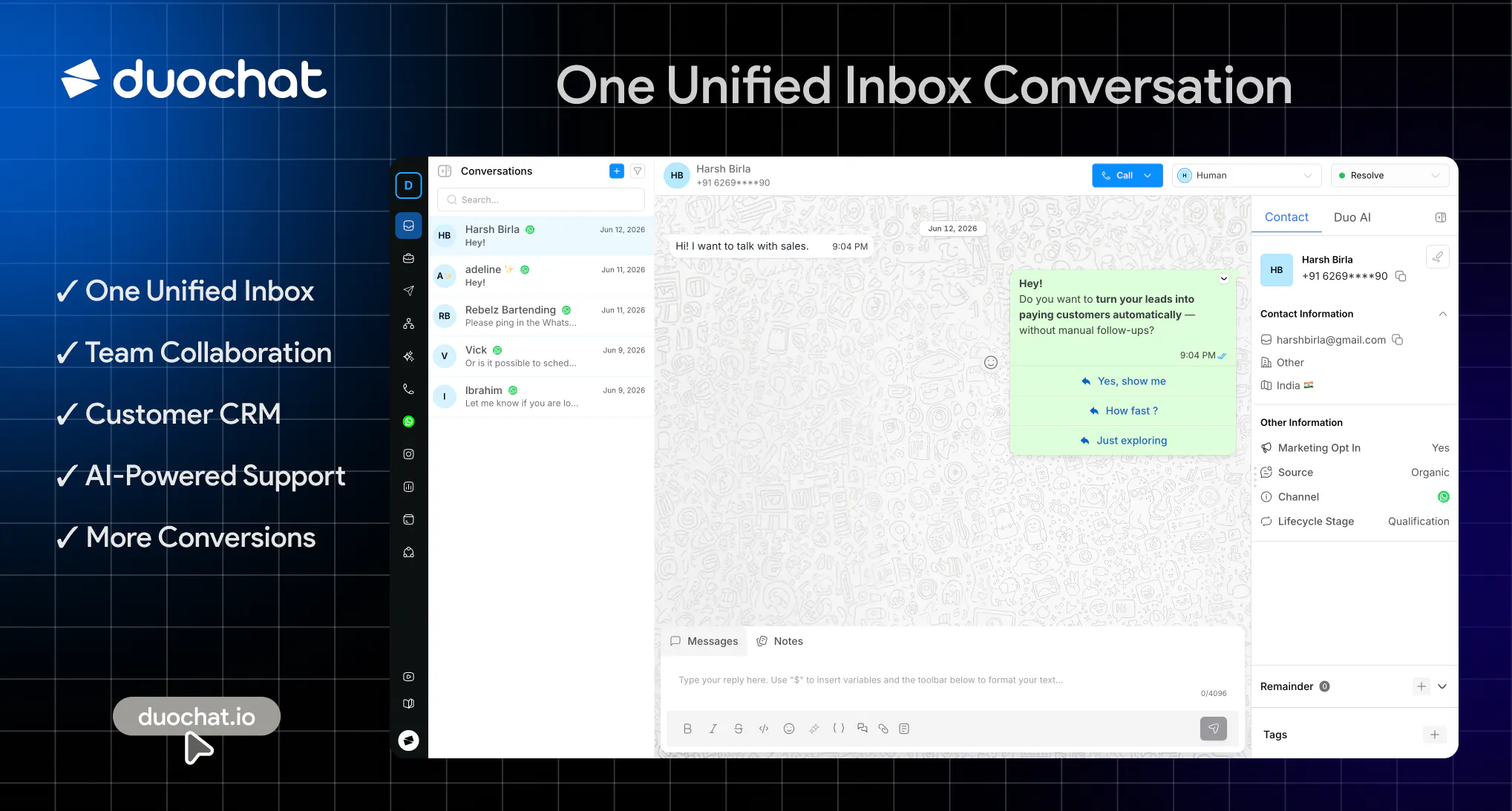Open the paper-plane broadcast icon in sidebar
This screenshot has width=1512, height=811.
(408, 291)
